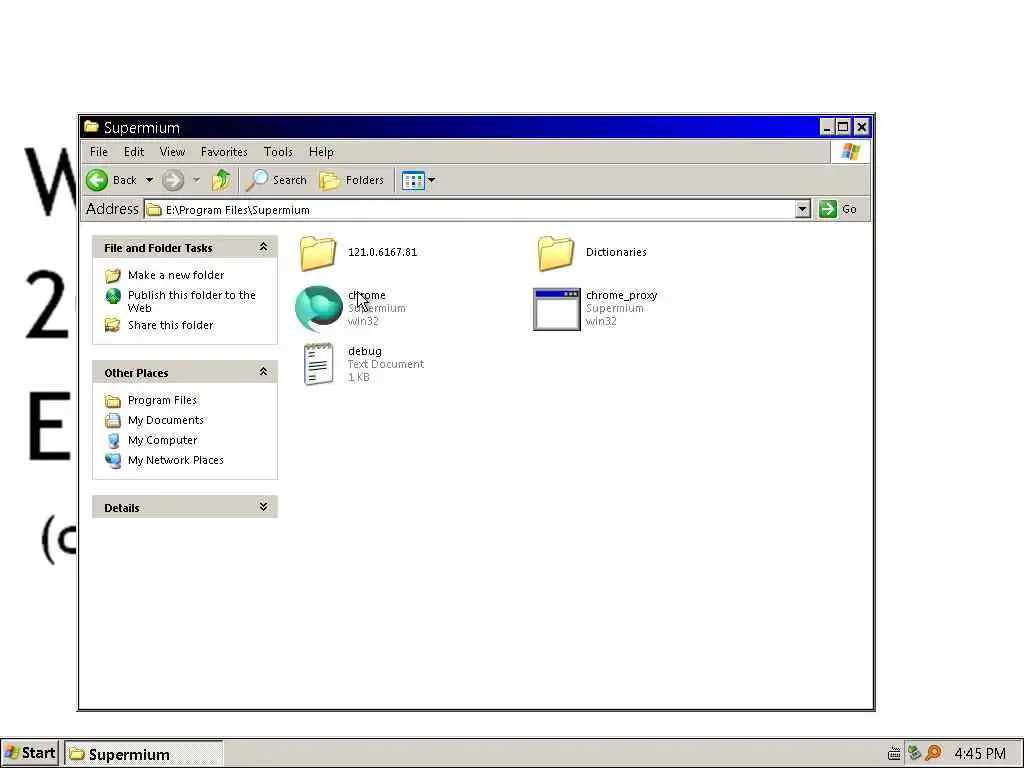Open the Start menu
The height and width of the screenshot is (768, 1024).
30,754
